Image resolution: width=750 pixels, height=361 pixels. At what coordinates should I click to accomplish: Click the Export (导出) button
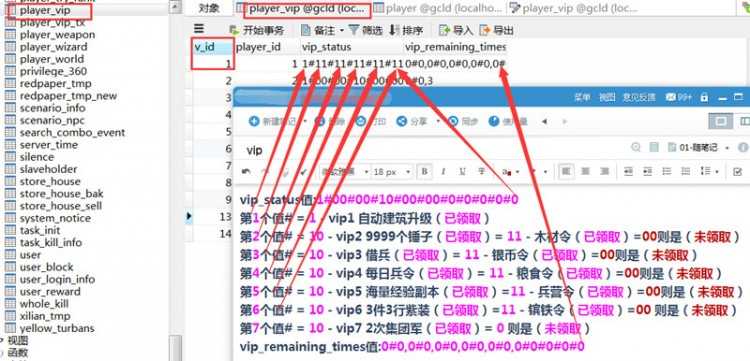click(496, 30)
